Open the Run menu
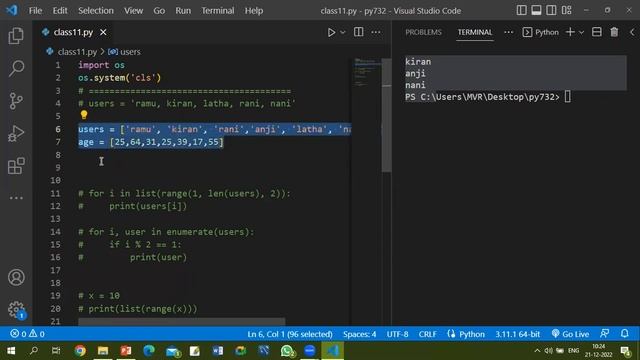Image resolution: width=640 pixels, height=360 pixels. click(183, 11)
